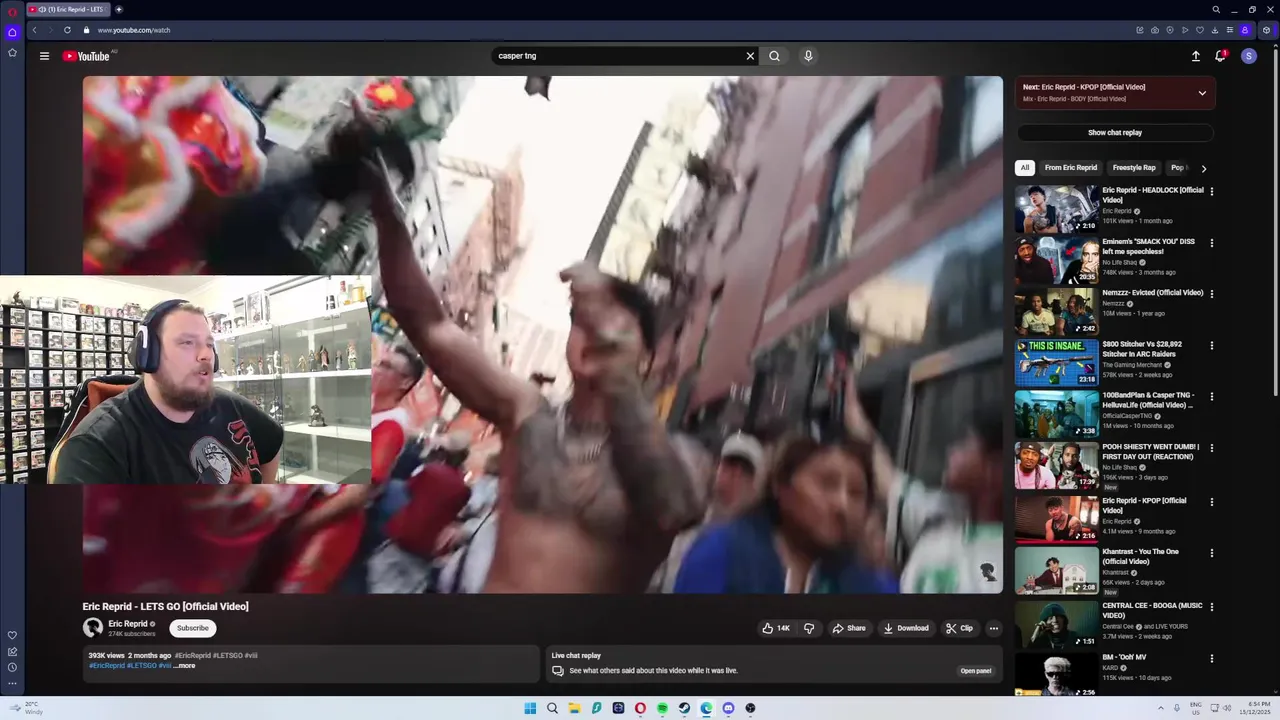Open Steam from the taskbar
Image resolution: width=1280 pixels, height=720 pixels.
pos(684,708)
